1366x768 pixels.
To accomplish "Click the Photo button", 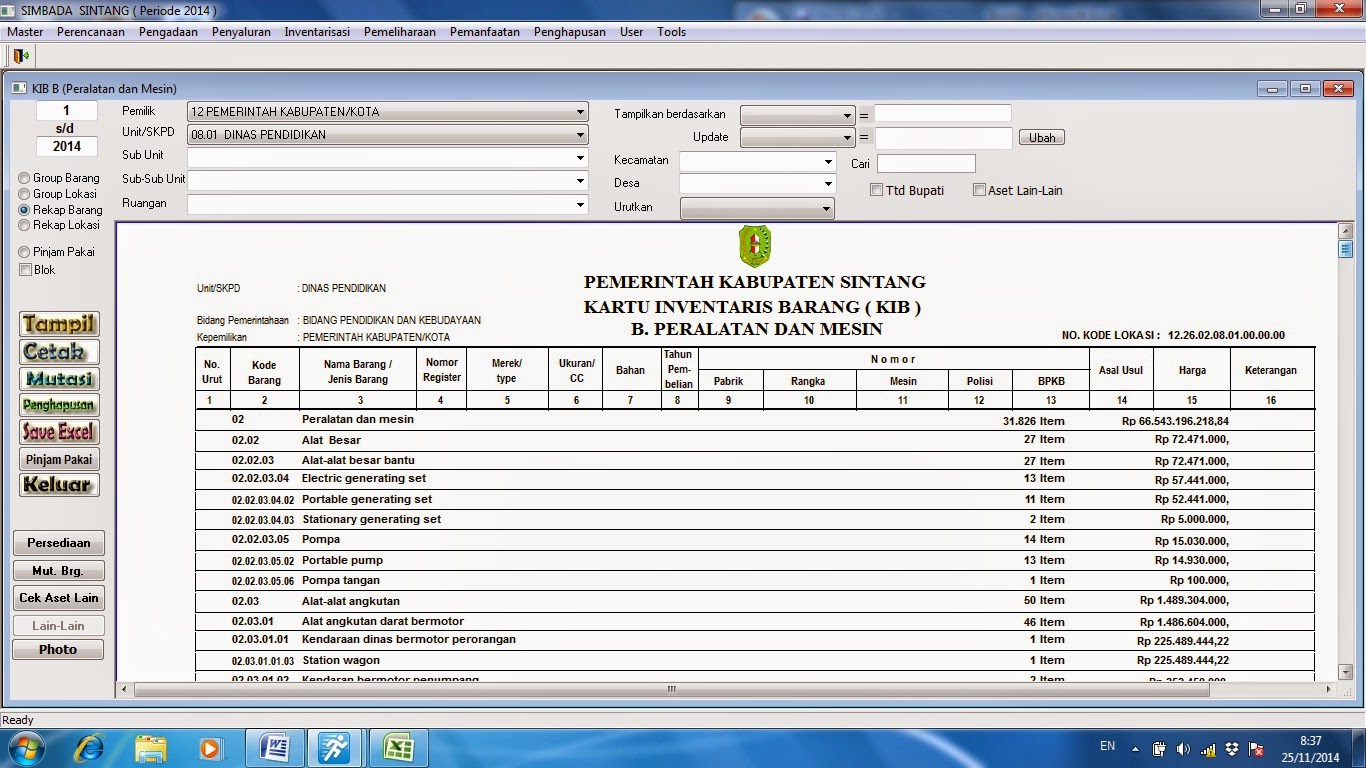I will [x=58, y=650].
